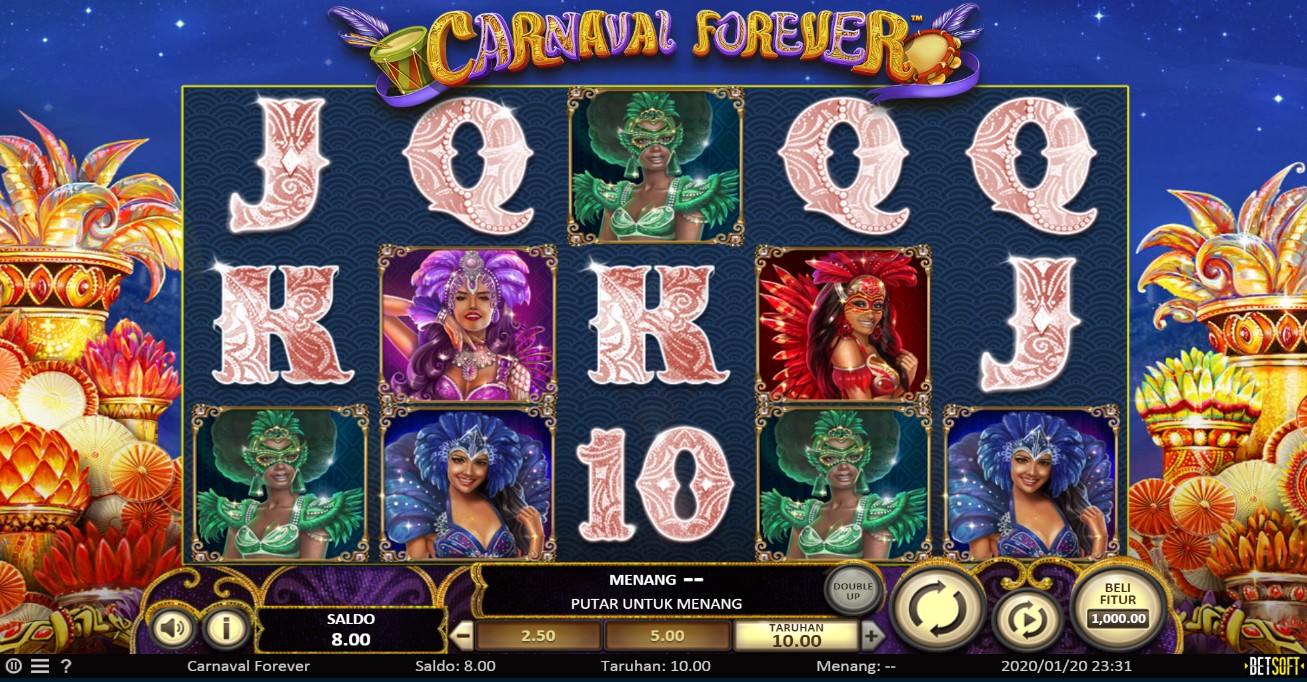
Task: Select the 10.00 taruhan bet option
Action: pyautogui.click(x=796, y=635)
